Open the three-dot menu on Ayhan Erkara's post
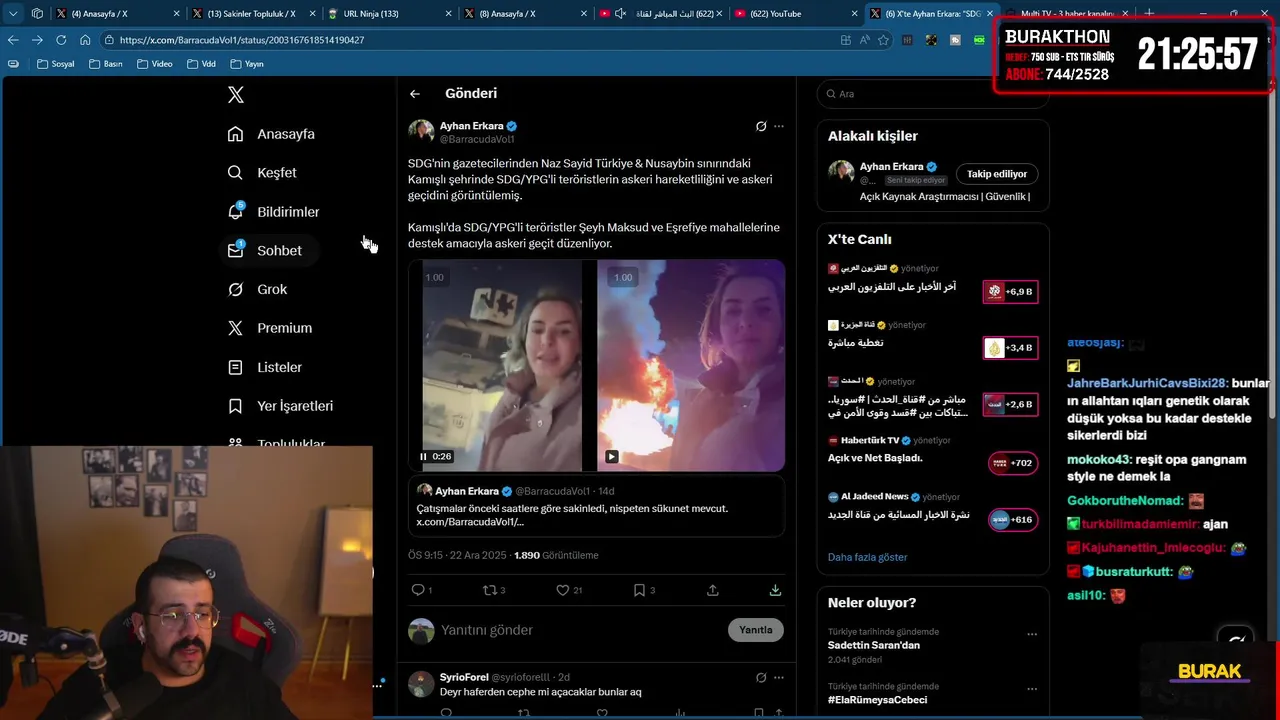The width and height of the screenshot is (1280, 720). pos(779,126)
